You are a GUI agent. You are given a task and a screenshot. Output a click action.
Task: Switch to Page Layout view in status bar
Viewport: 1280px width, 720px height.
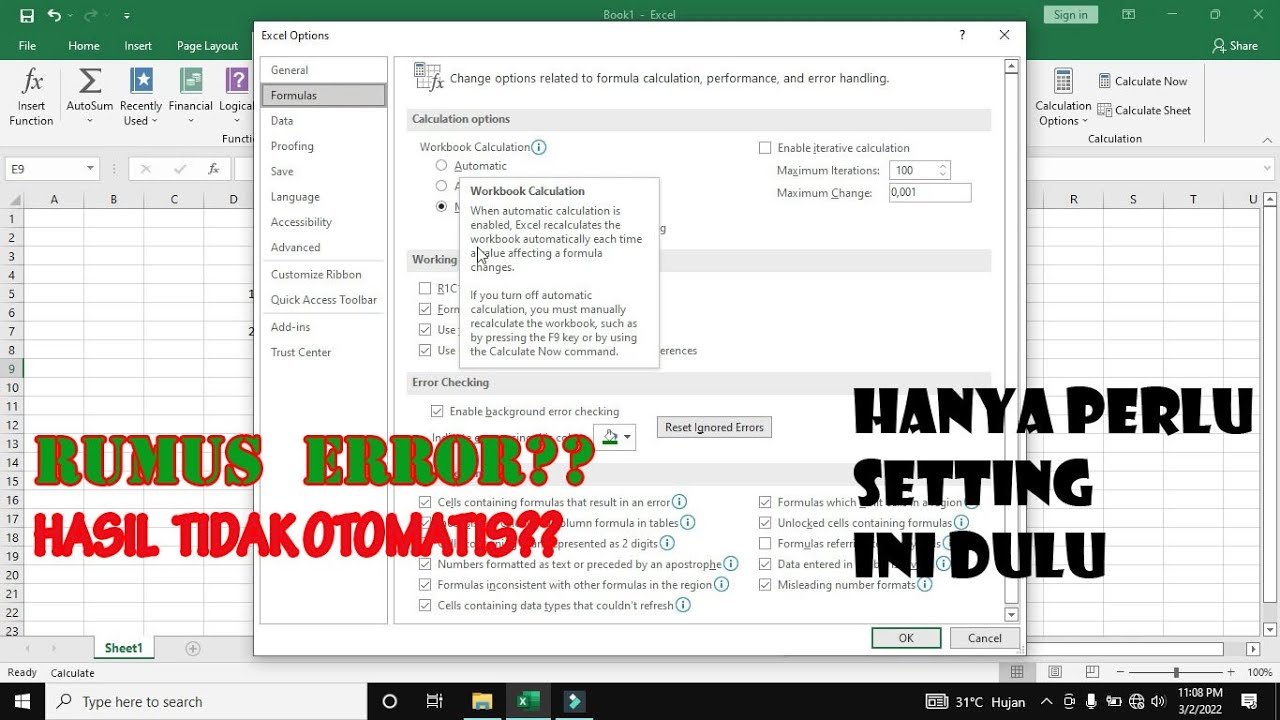tap(1055, 673)
